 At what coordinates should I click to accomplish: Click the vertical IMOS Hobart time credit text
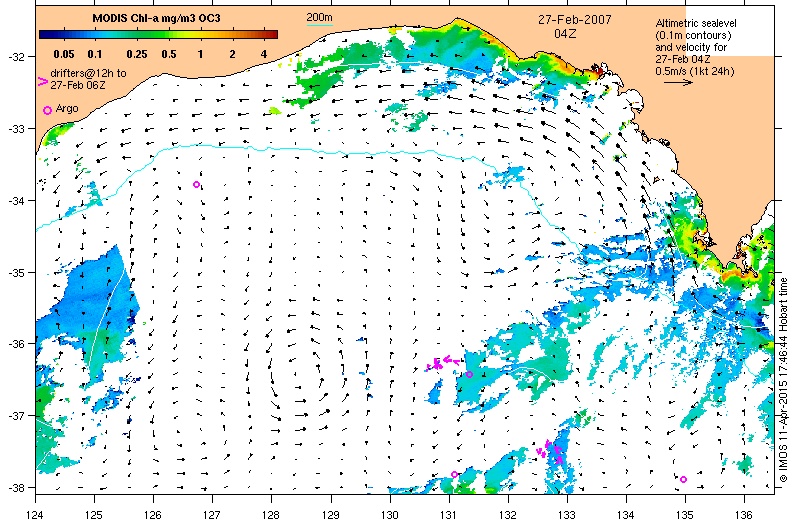pyautogui.click(x=784, y=380)
